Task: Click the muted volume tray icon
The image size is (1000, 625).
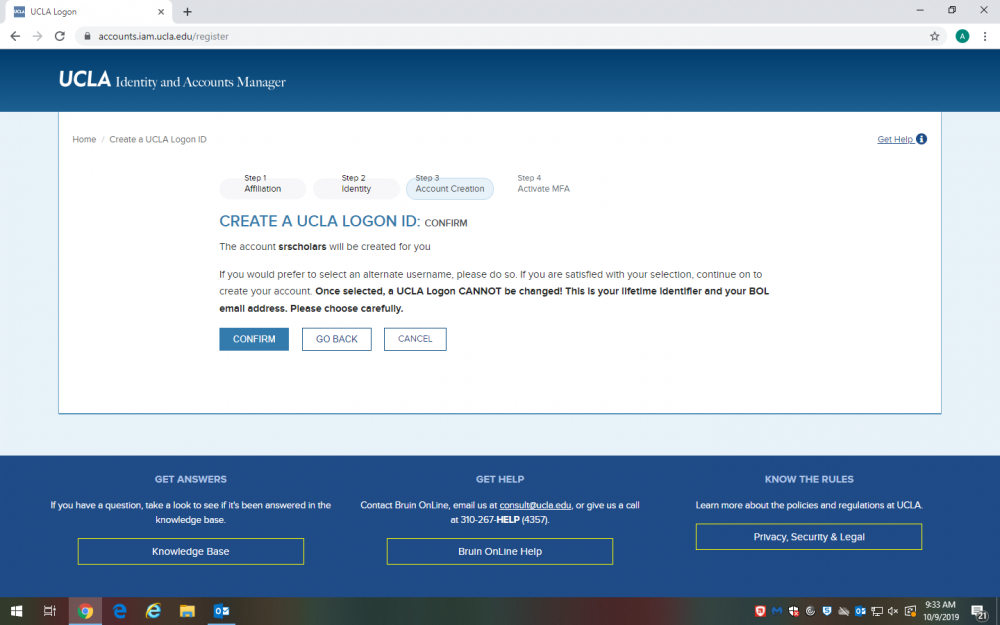Action: click(893, 611)
